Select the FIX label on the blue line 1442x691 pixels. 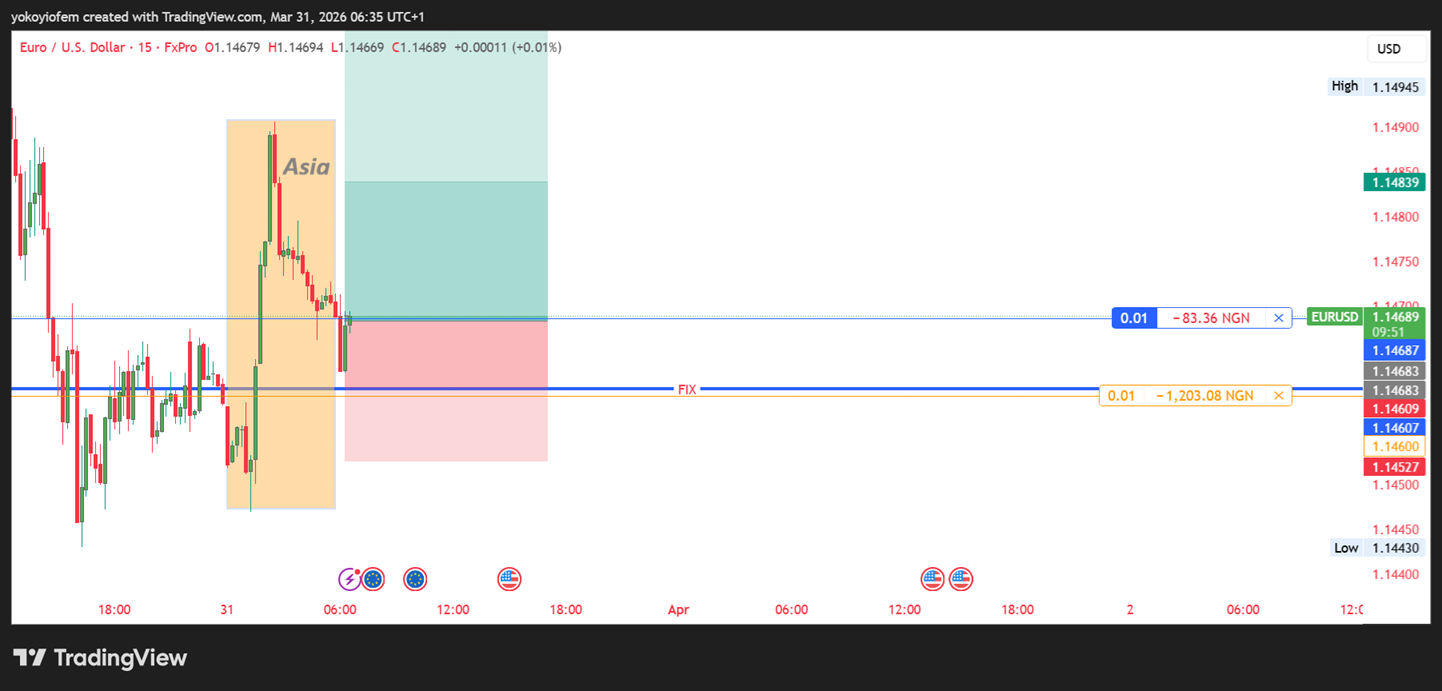pyautogui.click(x=687, y=389)
